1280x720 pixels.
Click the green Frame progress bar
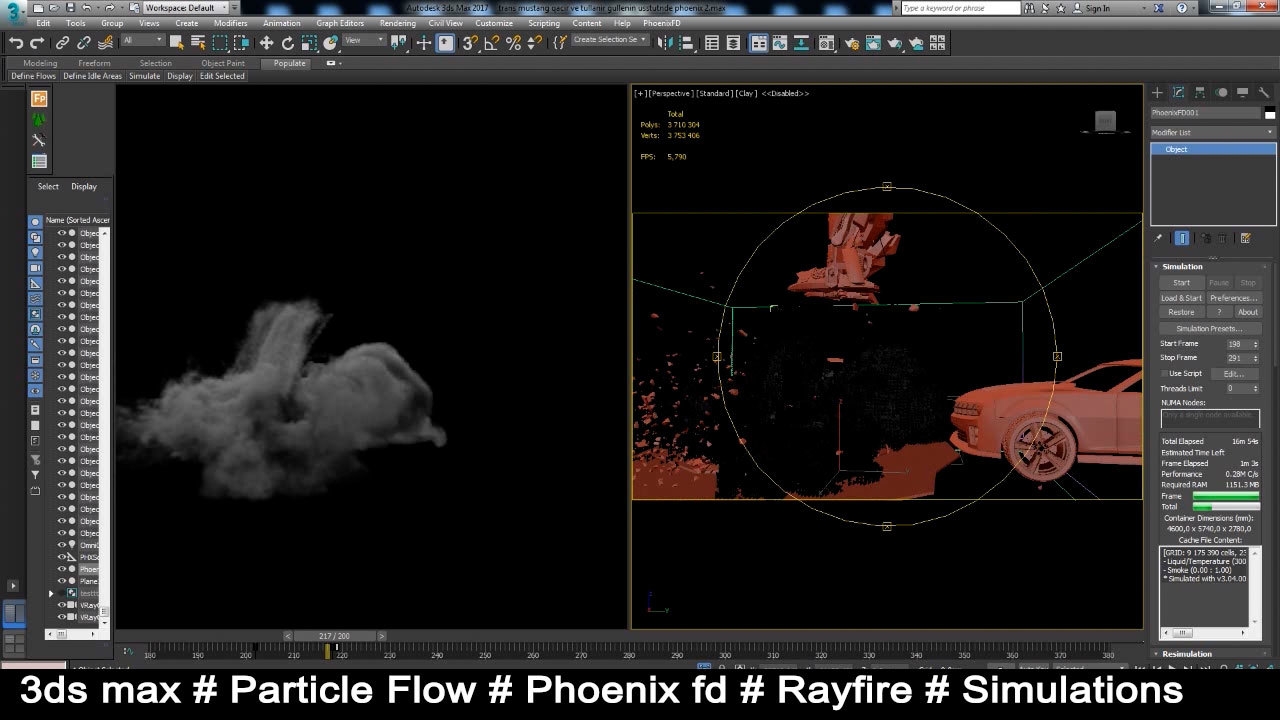pos(1226,496)
